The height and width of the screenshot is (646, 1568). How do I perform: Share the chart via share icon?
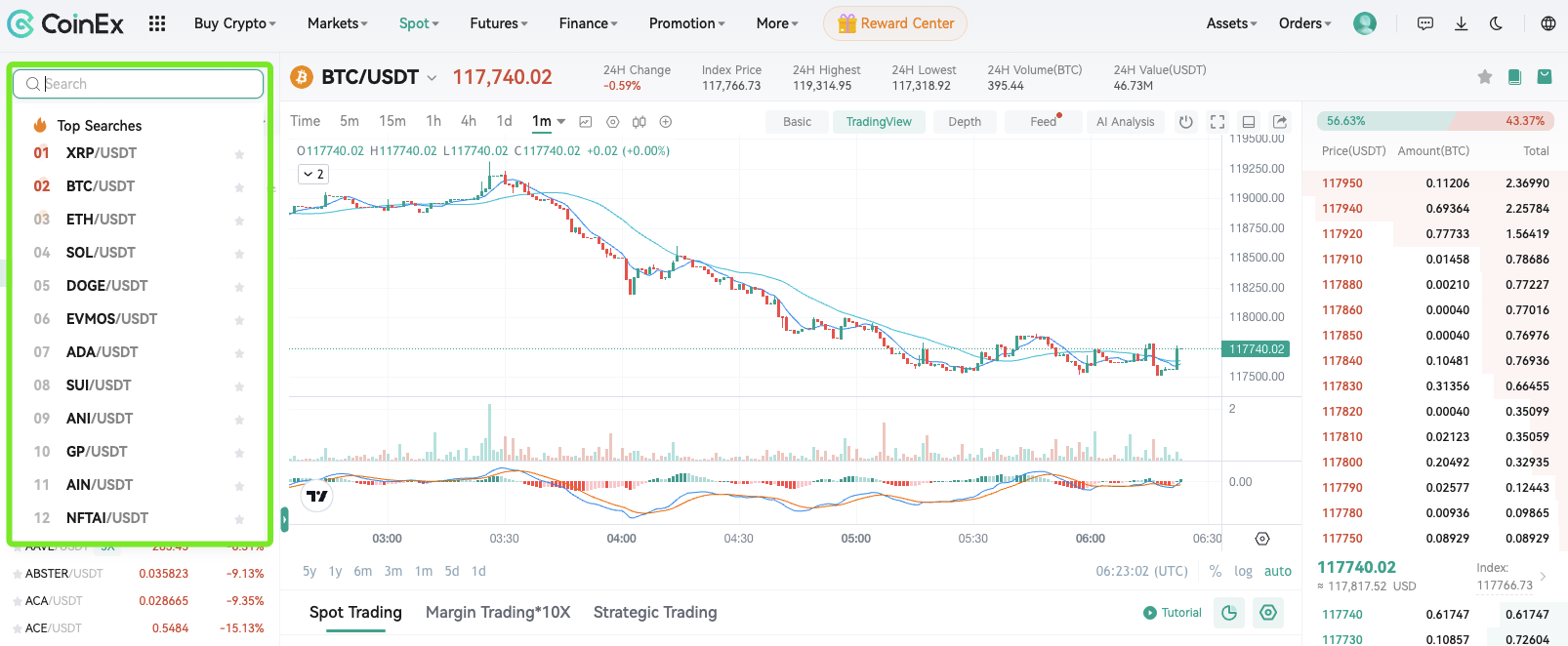1280,122
